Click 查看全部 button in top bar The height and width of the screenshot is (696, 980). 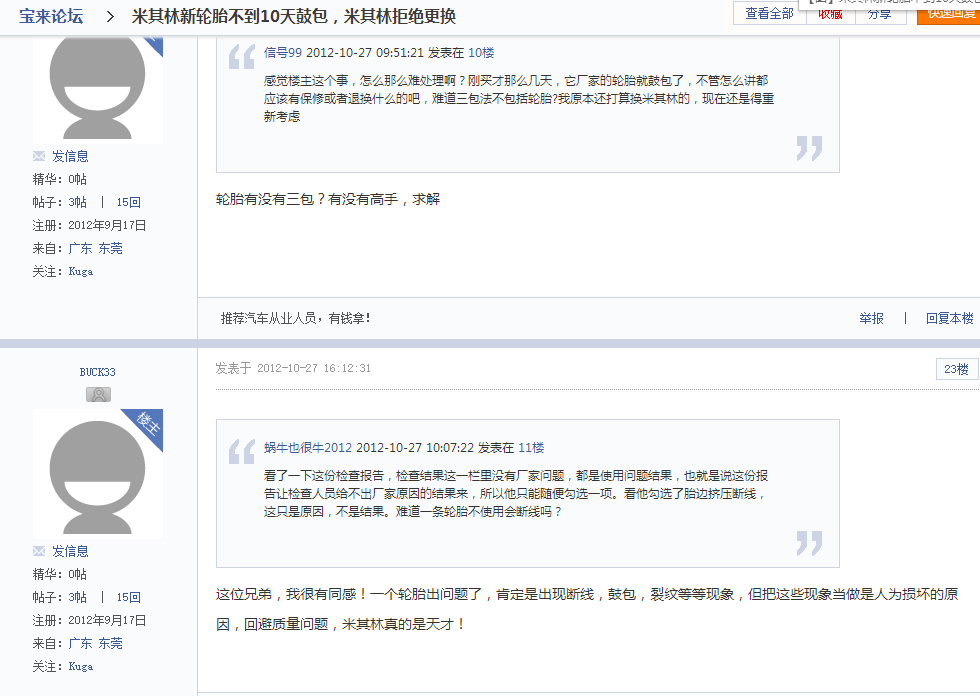tap(769, 13)
